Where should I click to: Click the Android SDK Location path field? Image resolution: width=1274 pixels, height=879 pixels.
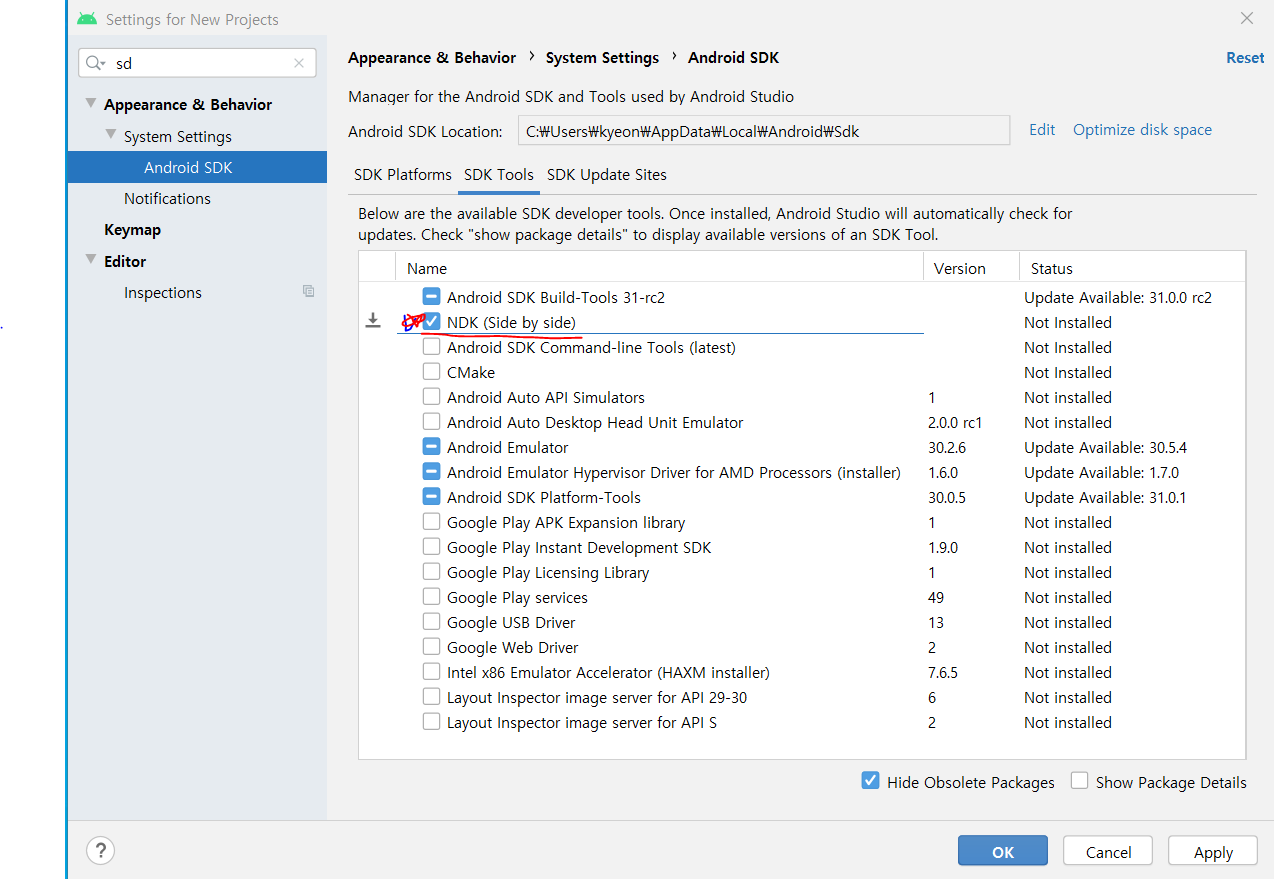point(764,131)
